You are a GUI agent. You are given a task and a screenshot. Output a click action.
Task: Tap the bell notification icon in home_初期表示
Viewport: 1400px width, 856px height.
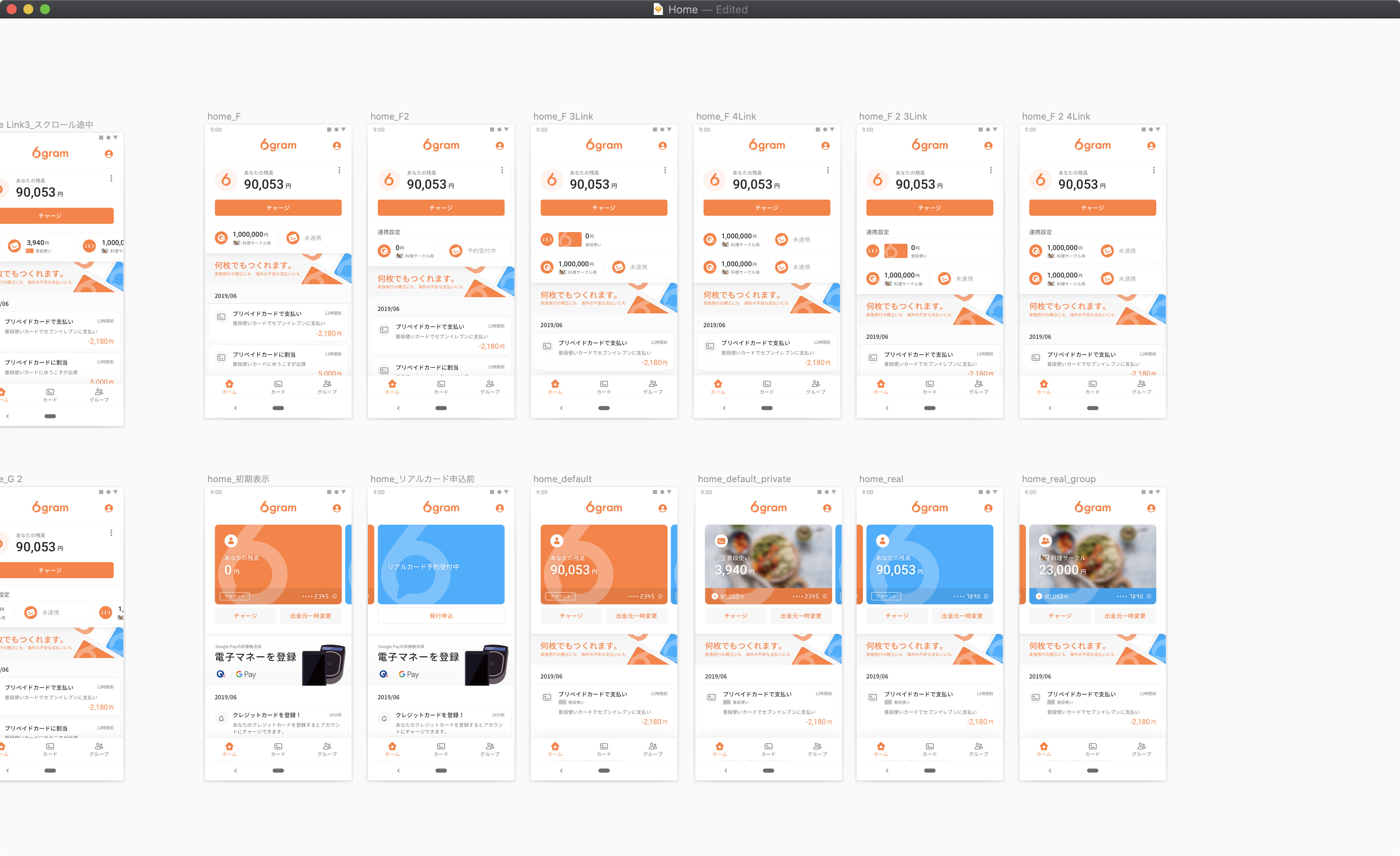(222, 718)
